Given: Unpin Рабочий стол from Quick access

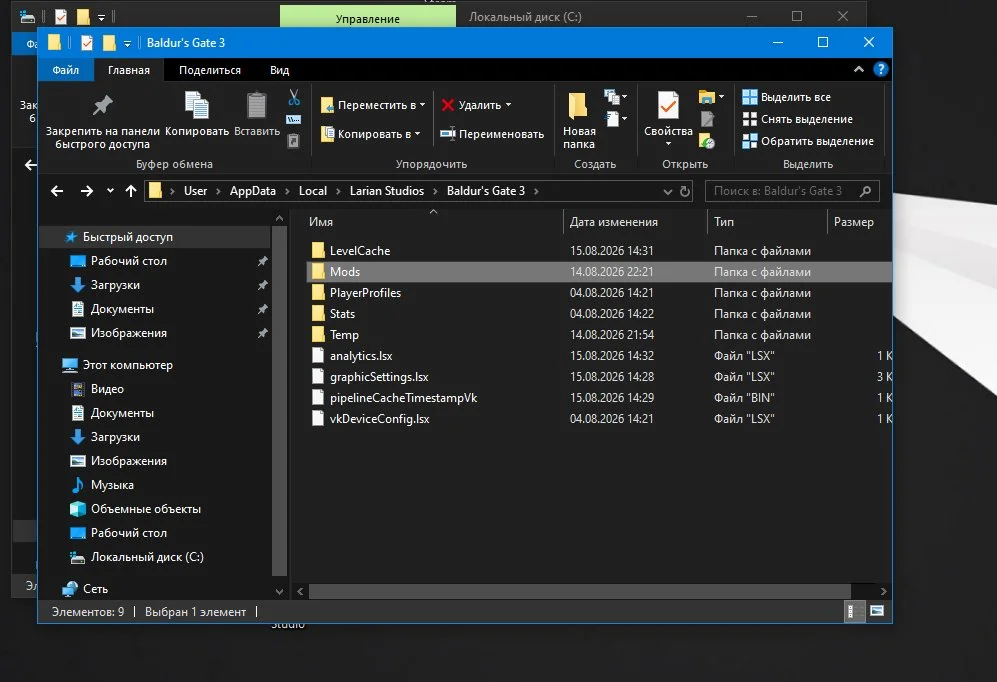Looking at the screenshot, I should pyautogui.click(x=262, y=261).
